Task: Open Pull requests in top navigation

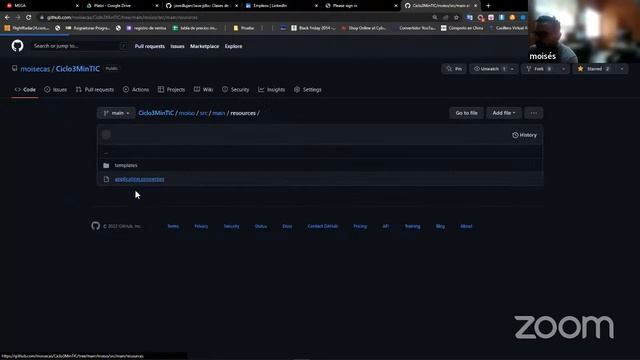Action: coord(150,46)
